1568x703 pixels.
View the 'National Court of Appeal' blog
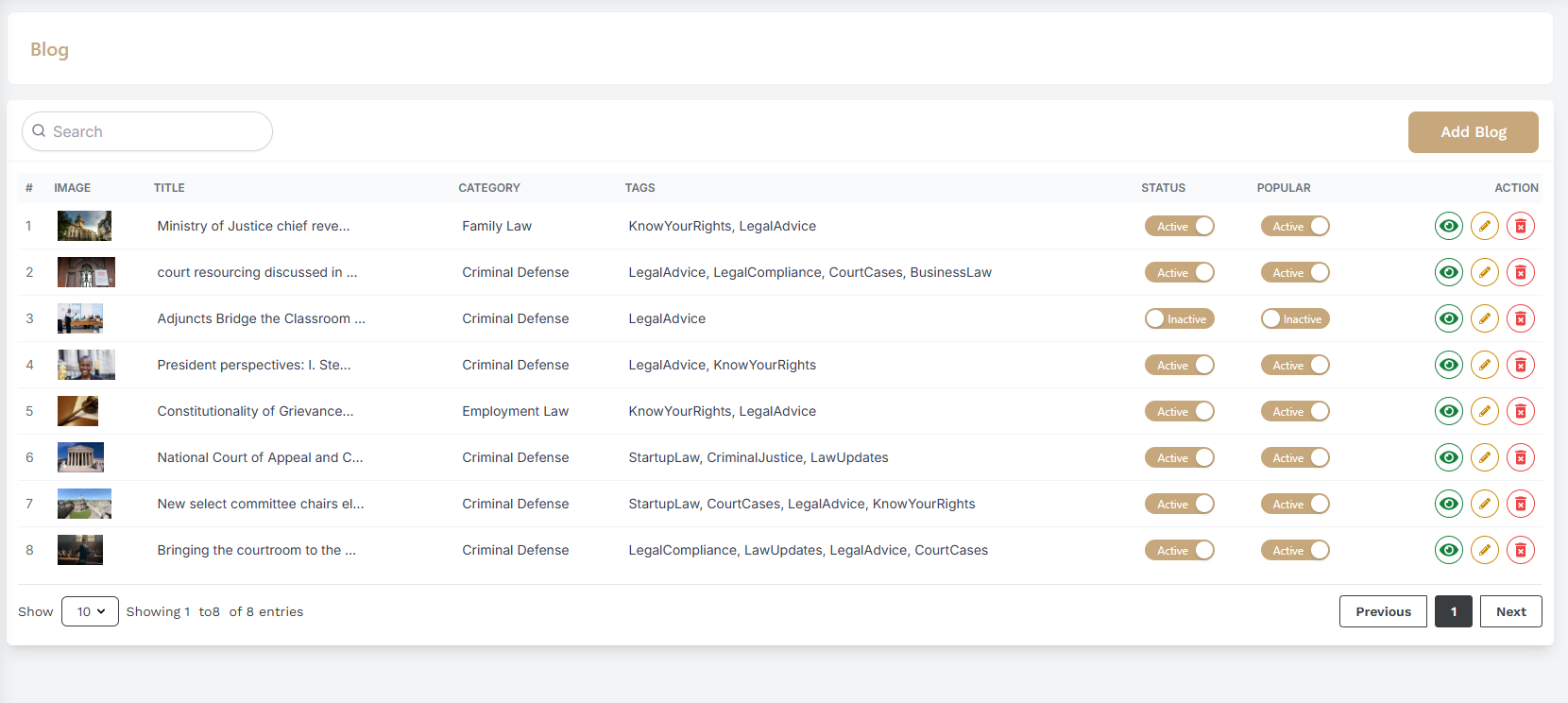[x=1448, y=457]
